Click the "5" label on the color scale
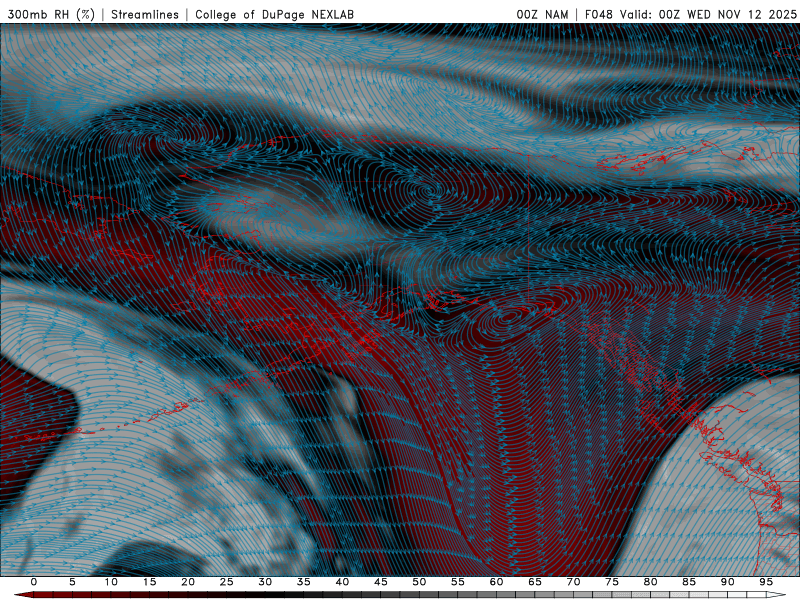800x600 pixels. click(x=72, y=582)
